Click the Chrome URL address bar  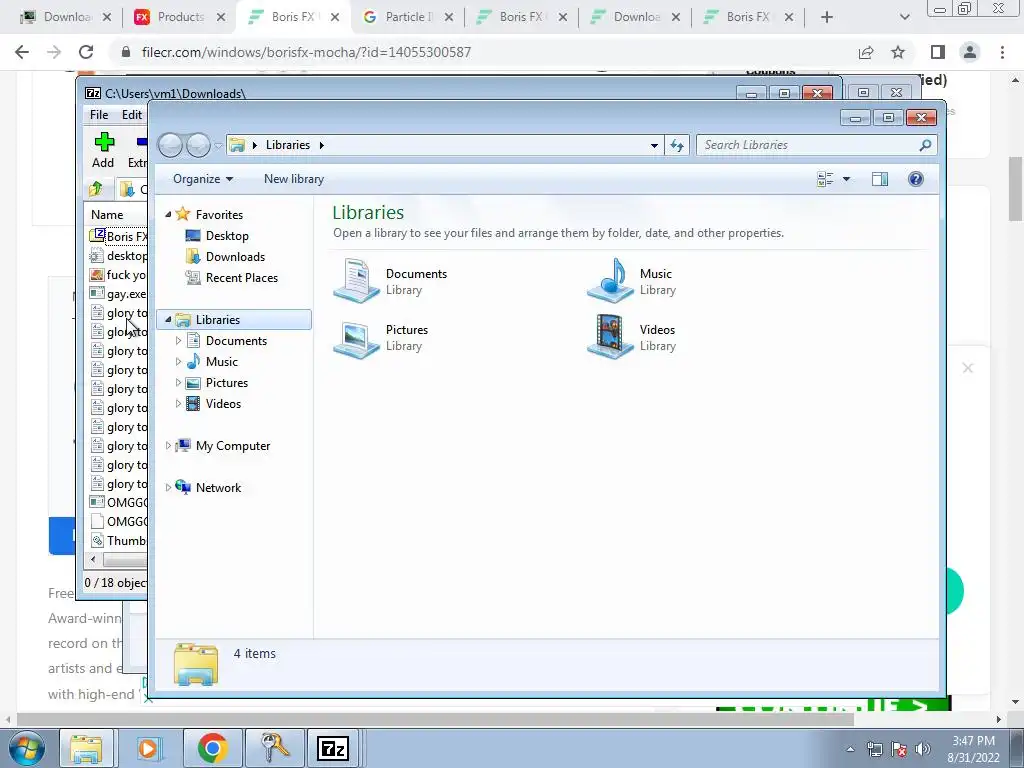(483, 52)
